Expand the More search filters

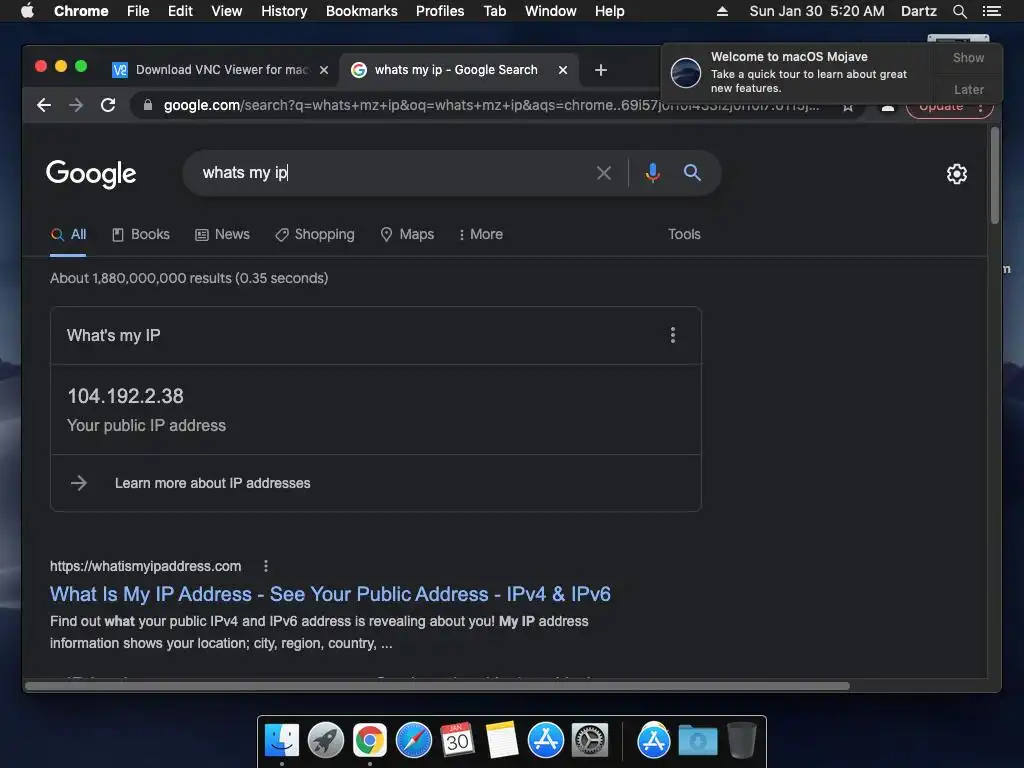(481, 234)
